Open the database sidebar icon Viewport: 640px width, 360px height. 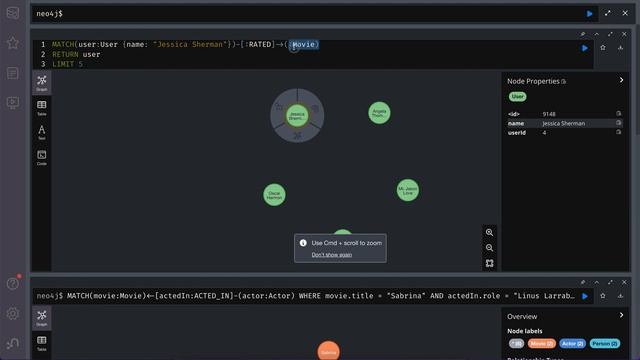[x=13, y=13]
